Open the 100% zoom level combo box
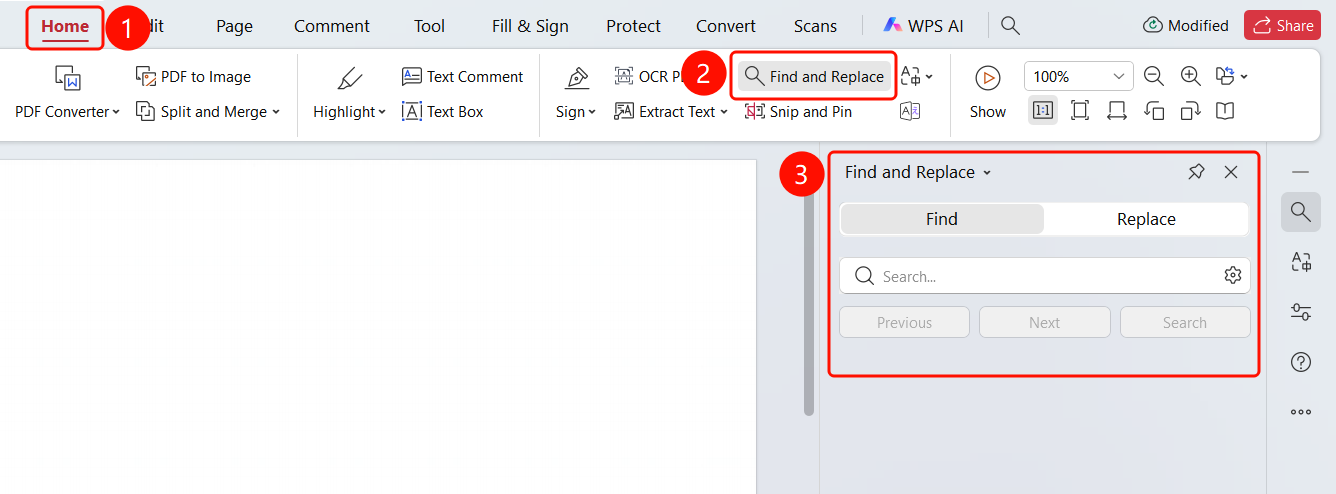This screenshot has height=494, width=1336. [1078, 76]
